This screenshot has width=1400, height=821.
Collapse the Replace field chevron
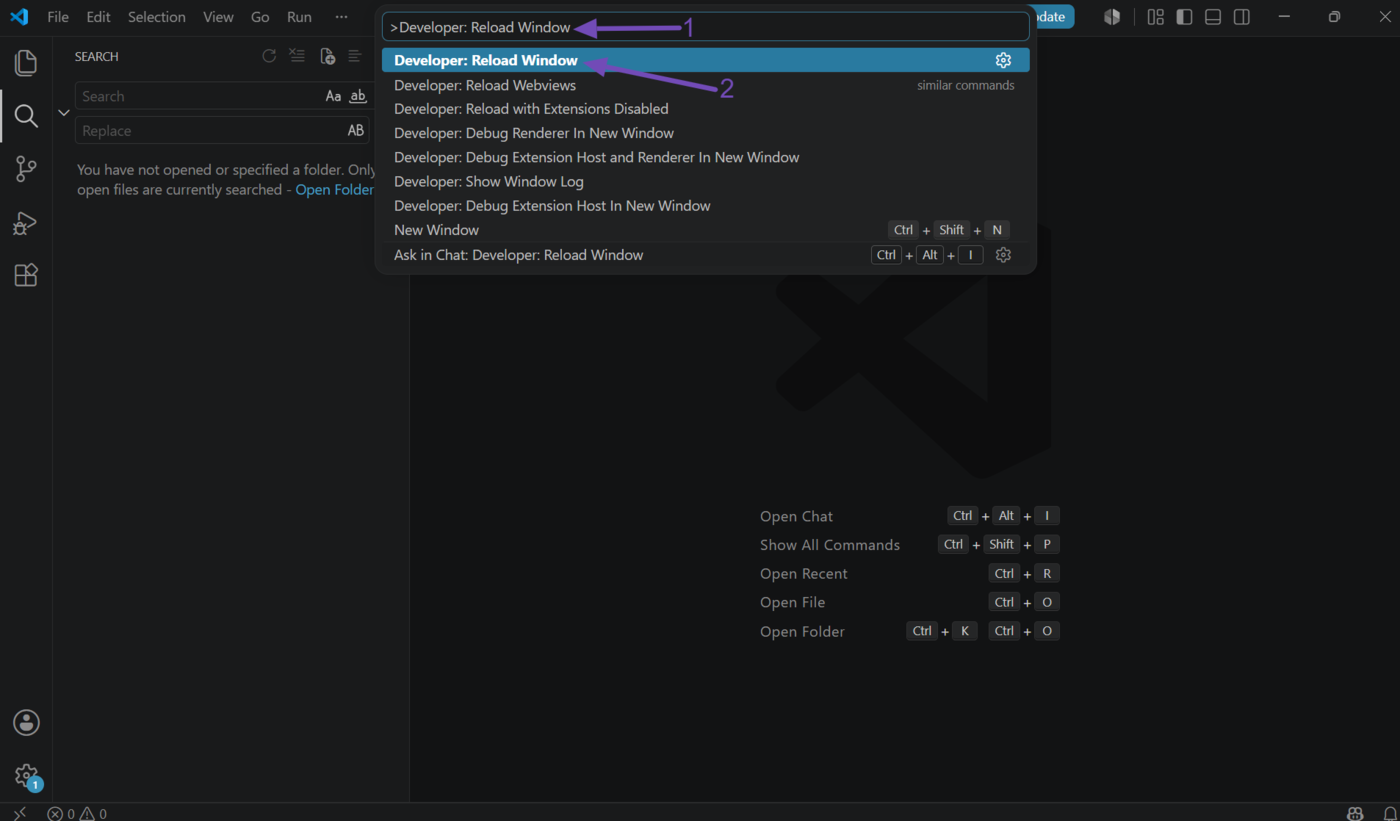pyautogui.click(x=64, y=113)
